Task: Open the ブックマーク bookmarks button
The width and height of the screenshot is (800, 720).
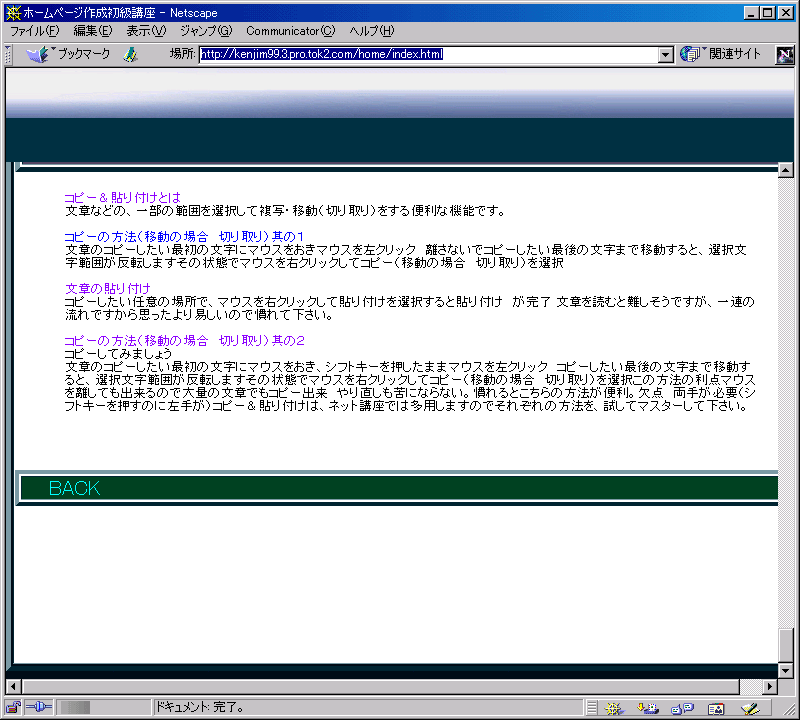Action: point(68,54)
